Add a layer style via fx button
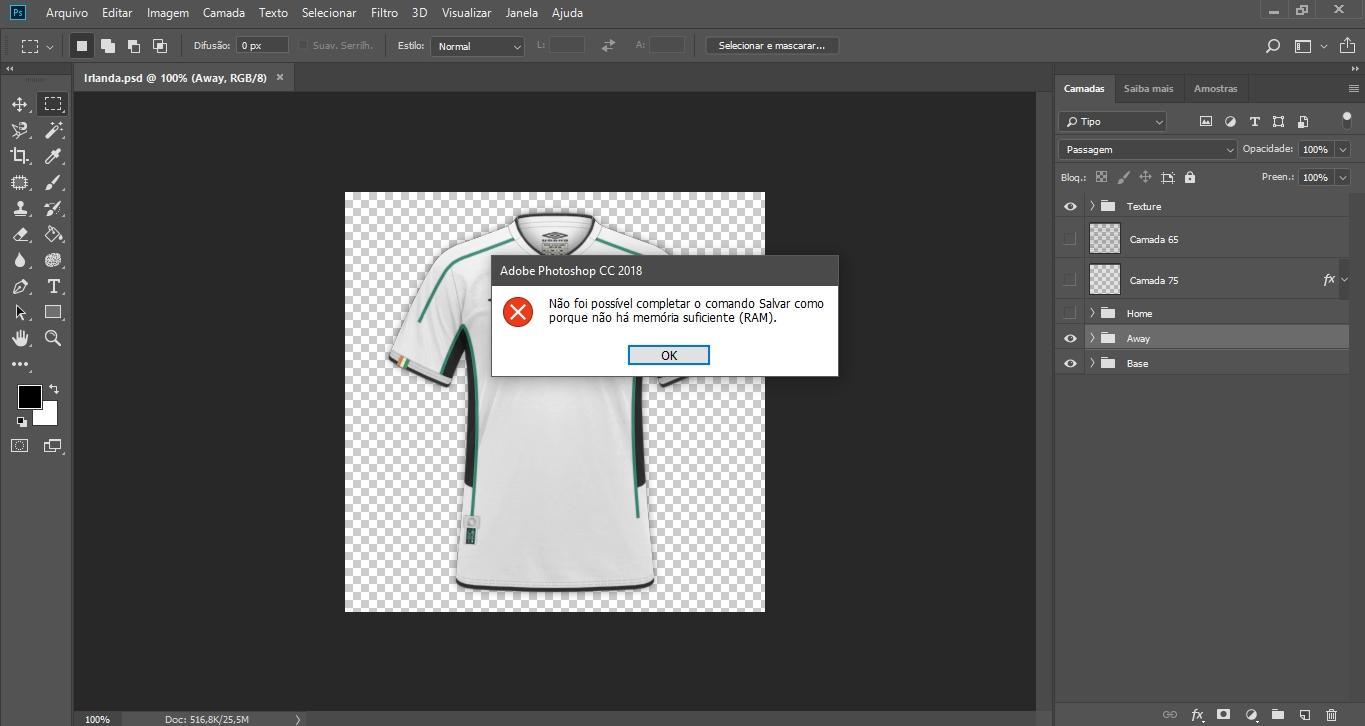 click(x=1196, y=715)
